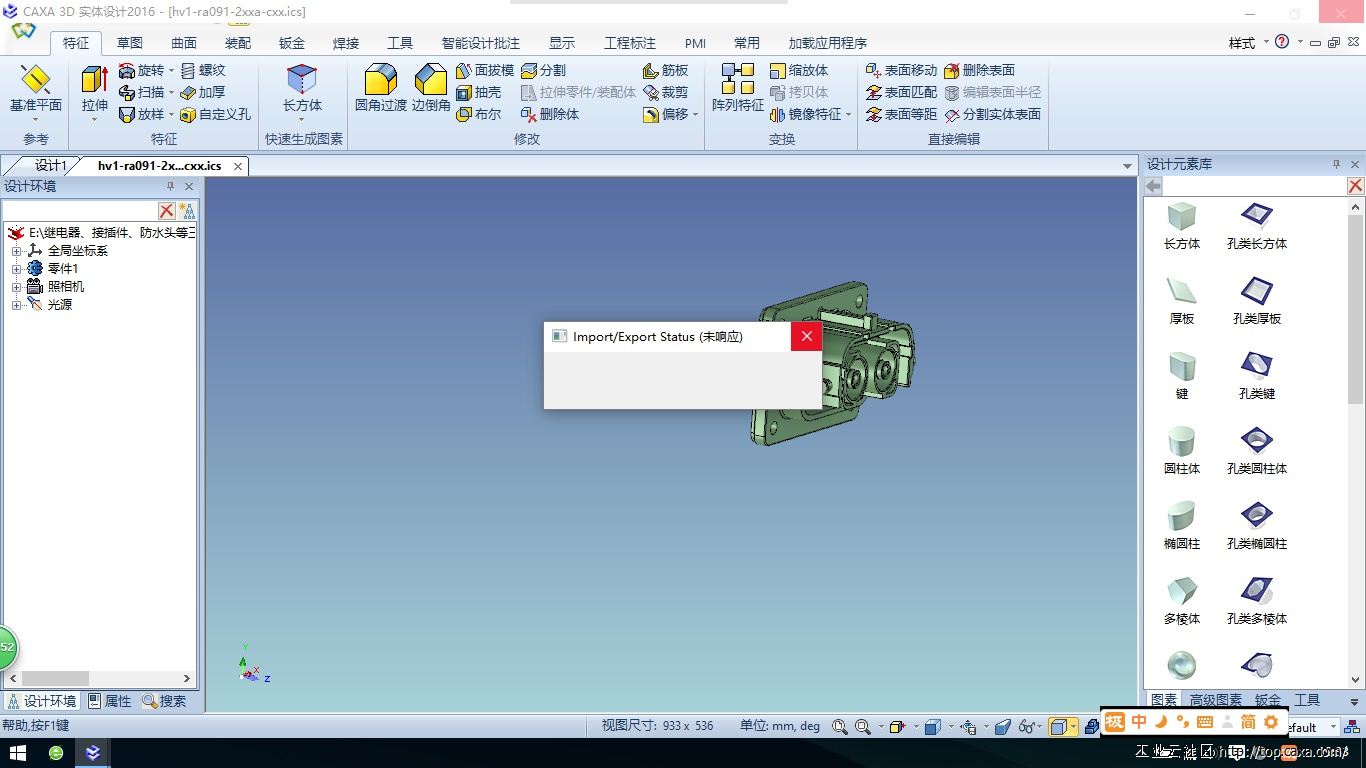Switch to the 属性 panel tab

click(109, 701)
